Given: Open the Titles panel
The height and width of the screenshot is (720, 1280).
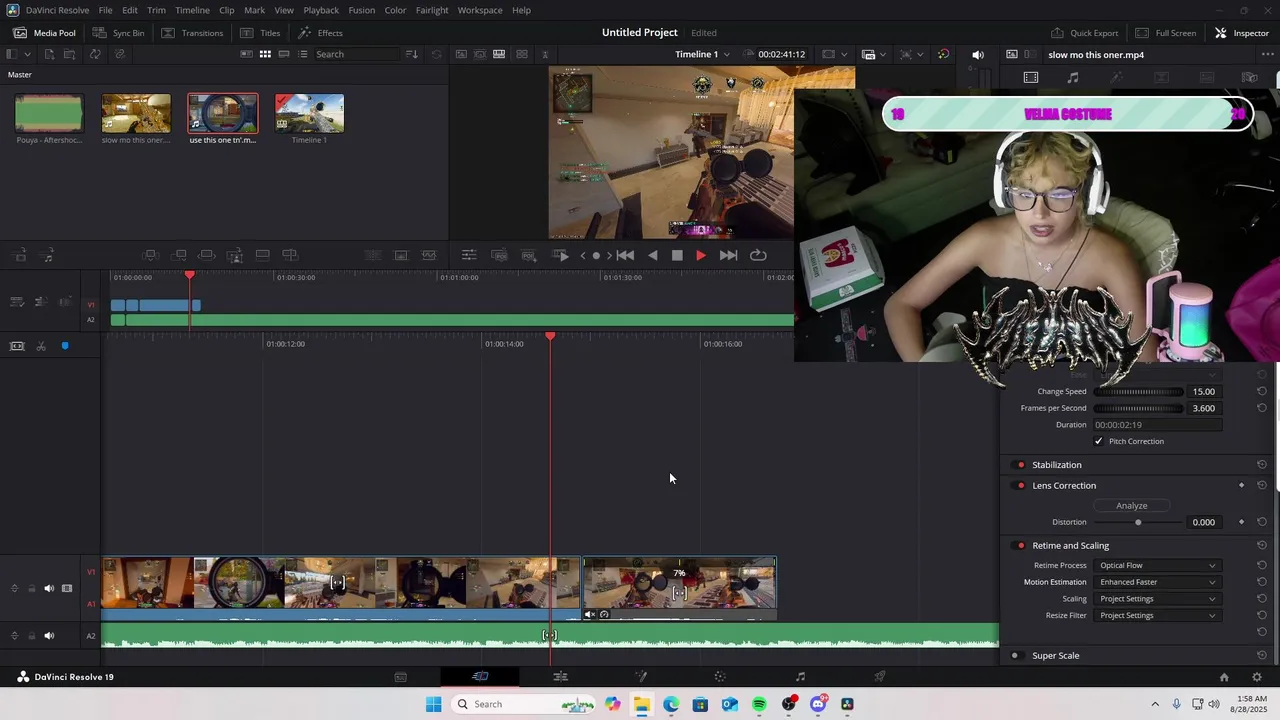Looking at the screenshot, I should click(x=260, y=33).
